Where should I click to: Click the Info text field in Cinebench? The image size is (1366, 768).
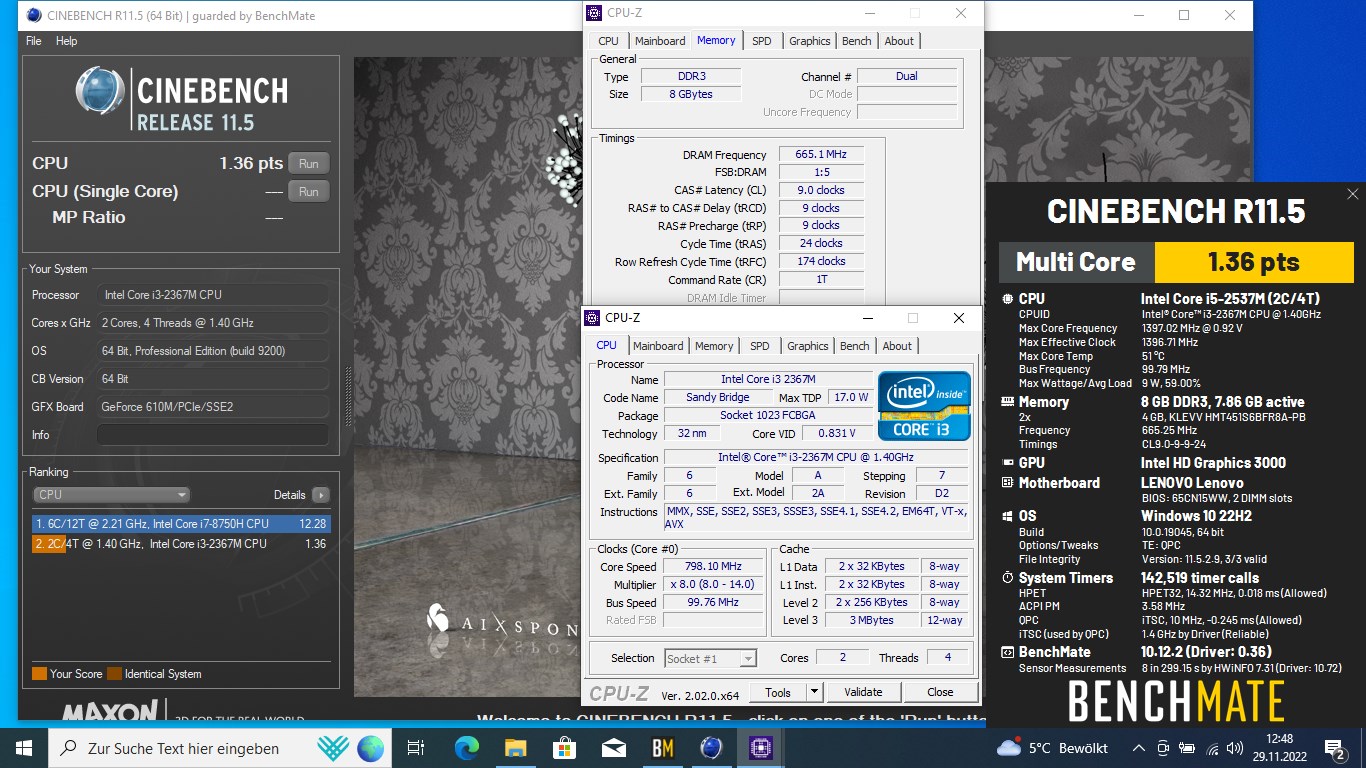coord(213,435)
